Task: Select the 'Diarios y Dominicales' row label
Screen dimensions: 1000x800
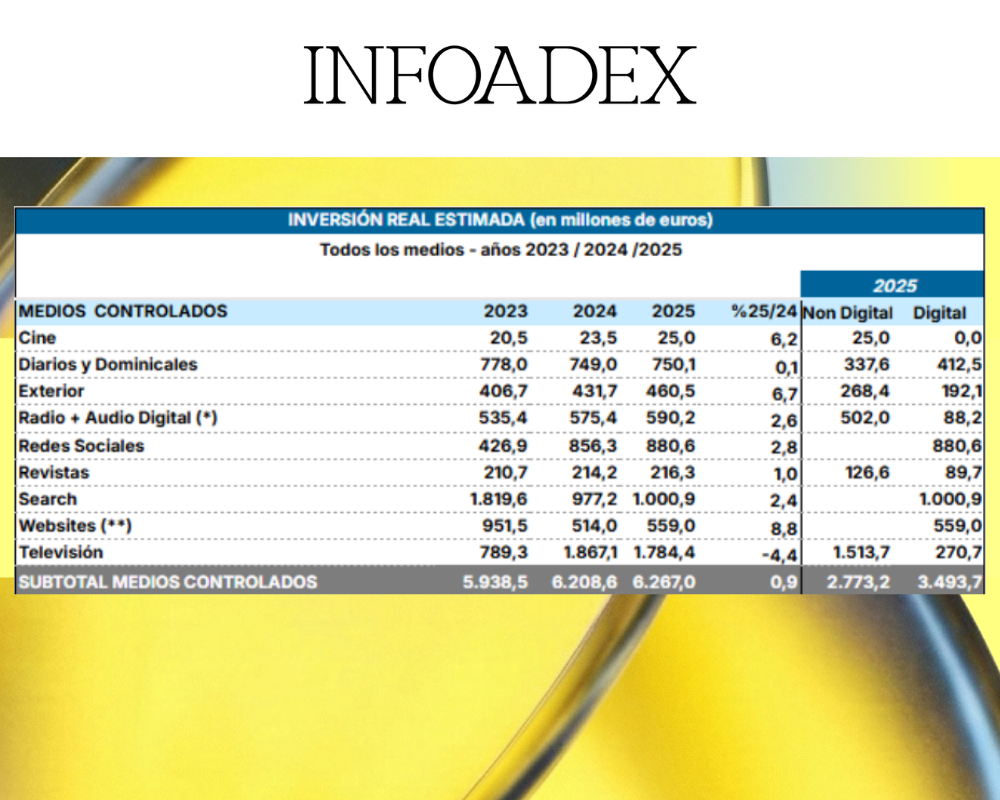Action: [108, 364]
